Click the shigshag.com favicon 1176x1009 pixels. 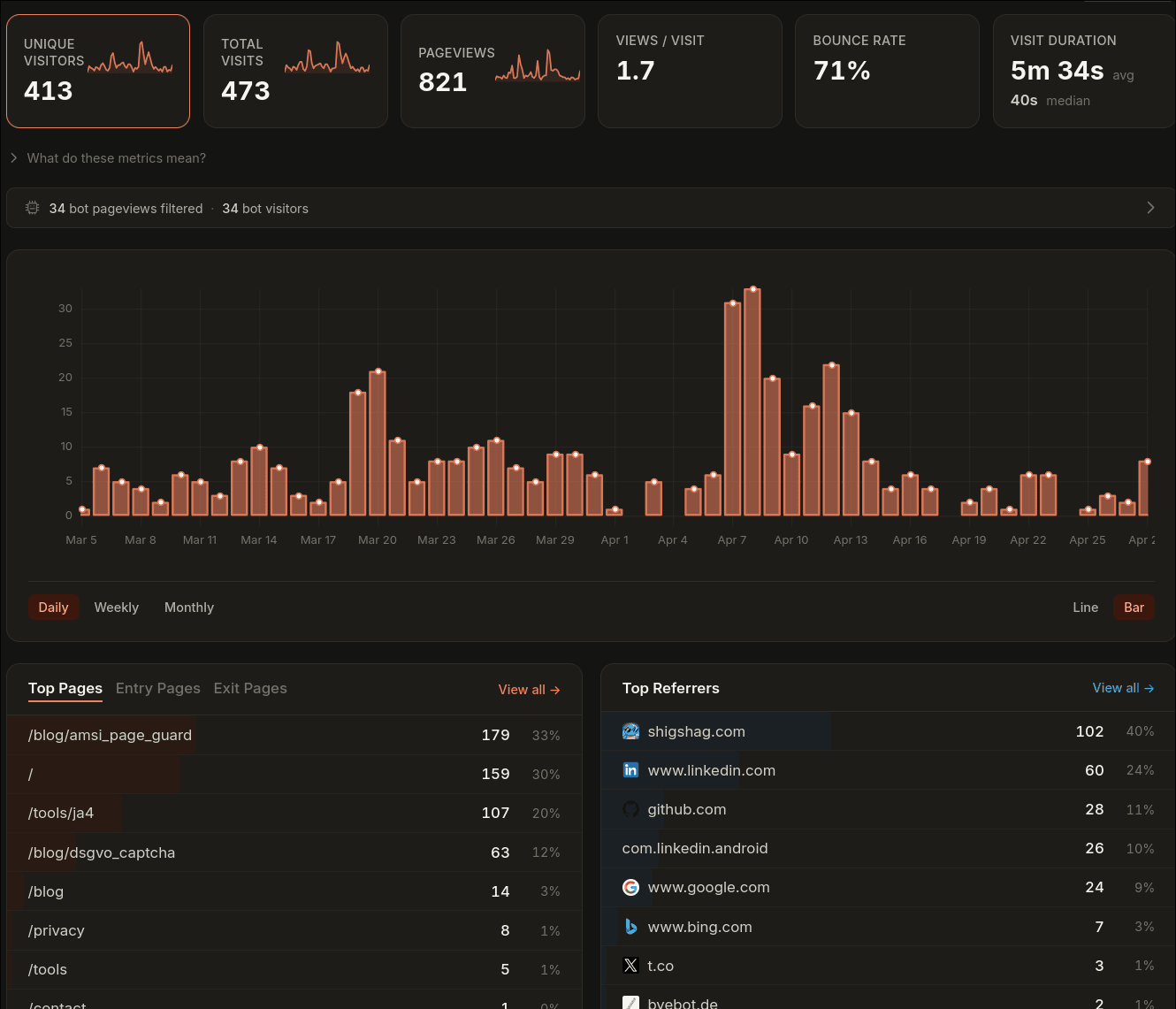pyautogui.click(x=630, y=731)
